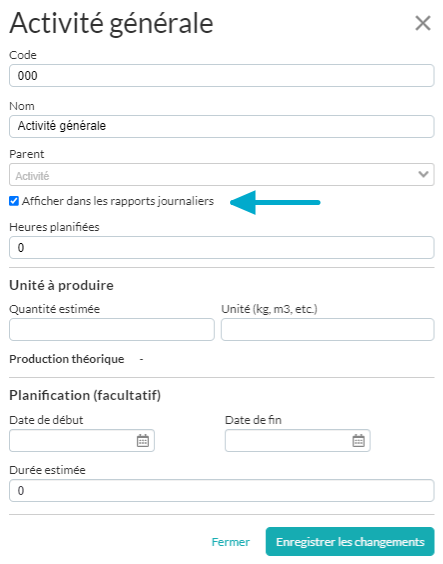Click the Production théorique value
Screen dimensions: 443x564
[142, 359]
